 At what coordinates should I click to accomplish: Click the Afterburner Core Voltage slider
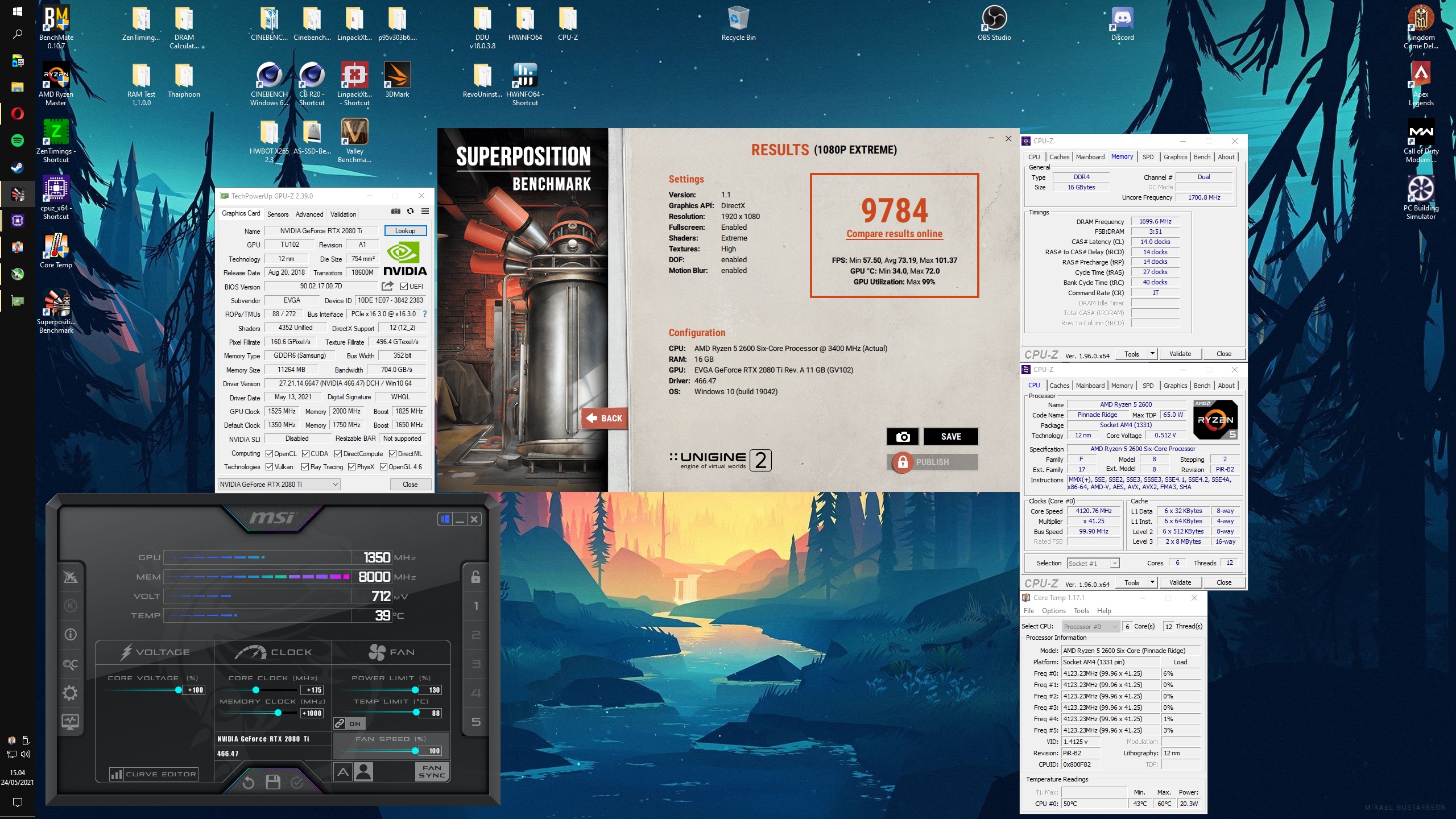click(x=144, y=690)
